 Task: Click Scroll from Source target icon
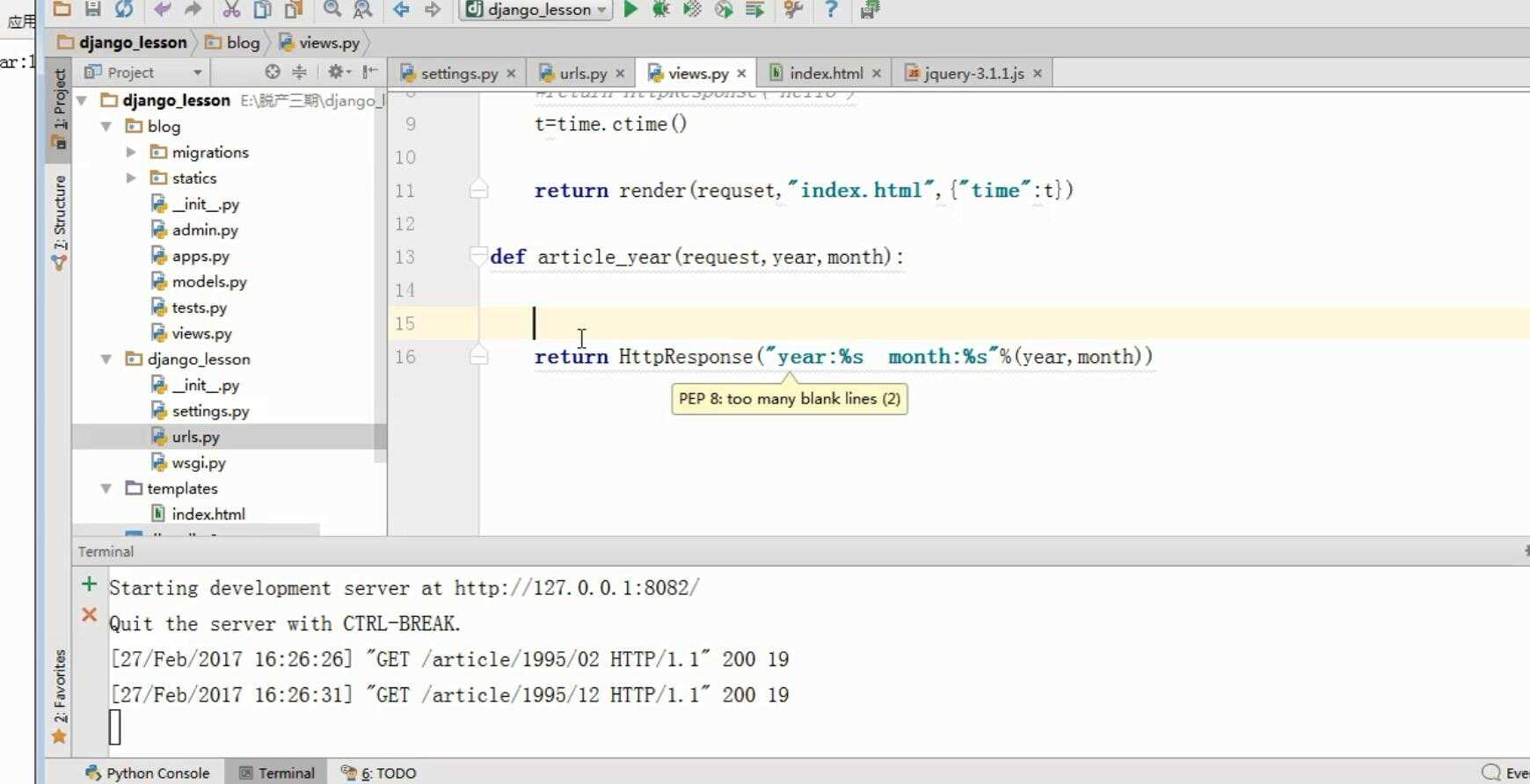pyautogui.click(x=273, y=72)
